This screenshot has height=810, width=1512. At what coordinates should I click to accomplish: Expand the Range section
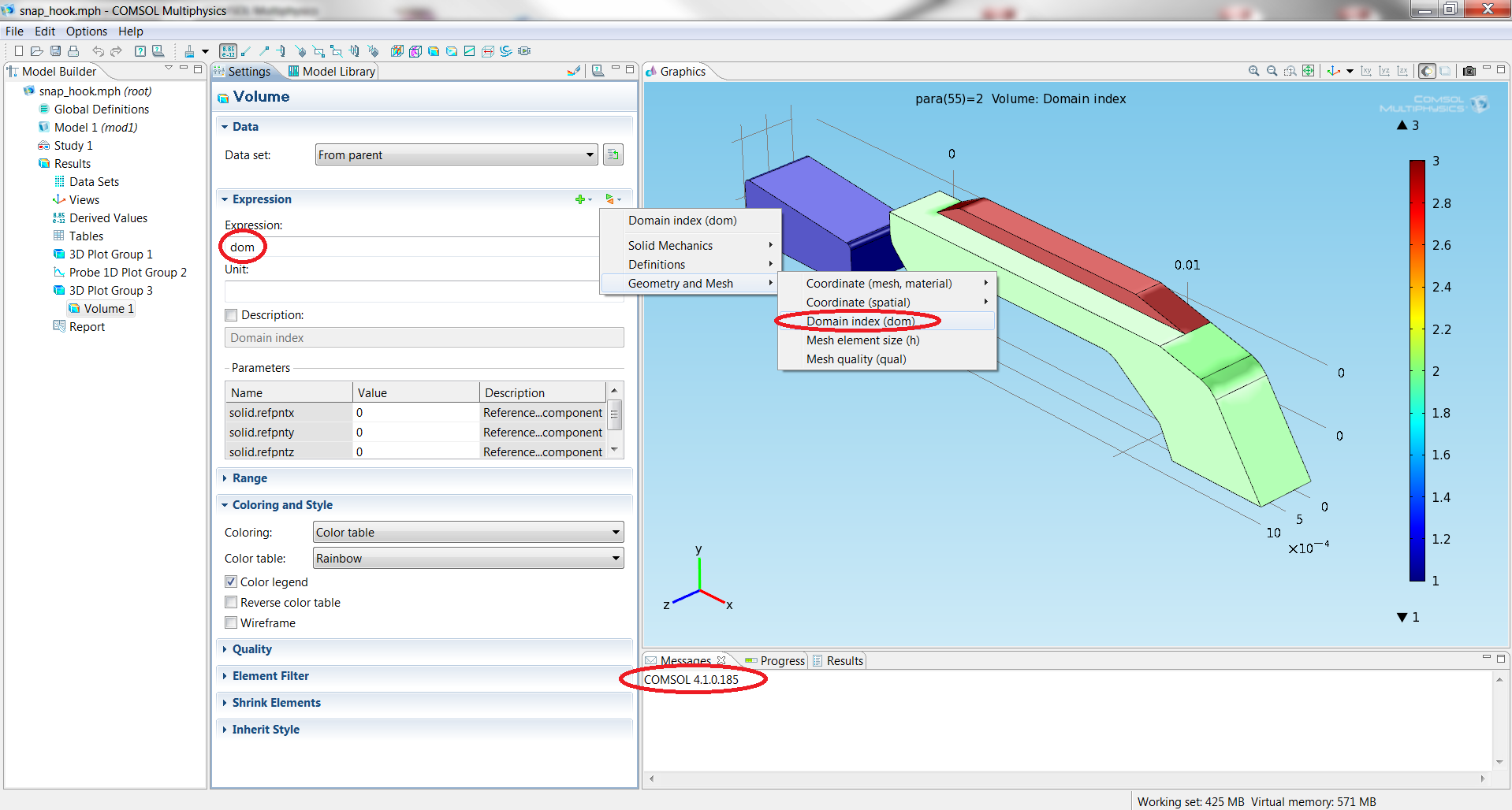(x=249, y=478)
